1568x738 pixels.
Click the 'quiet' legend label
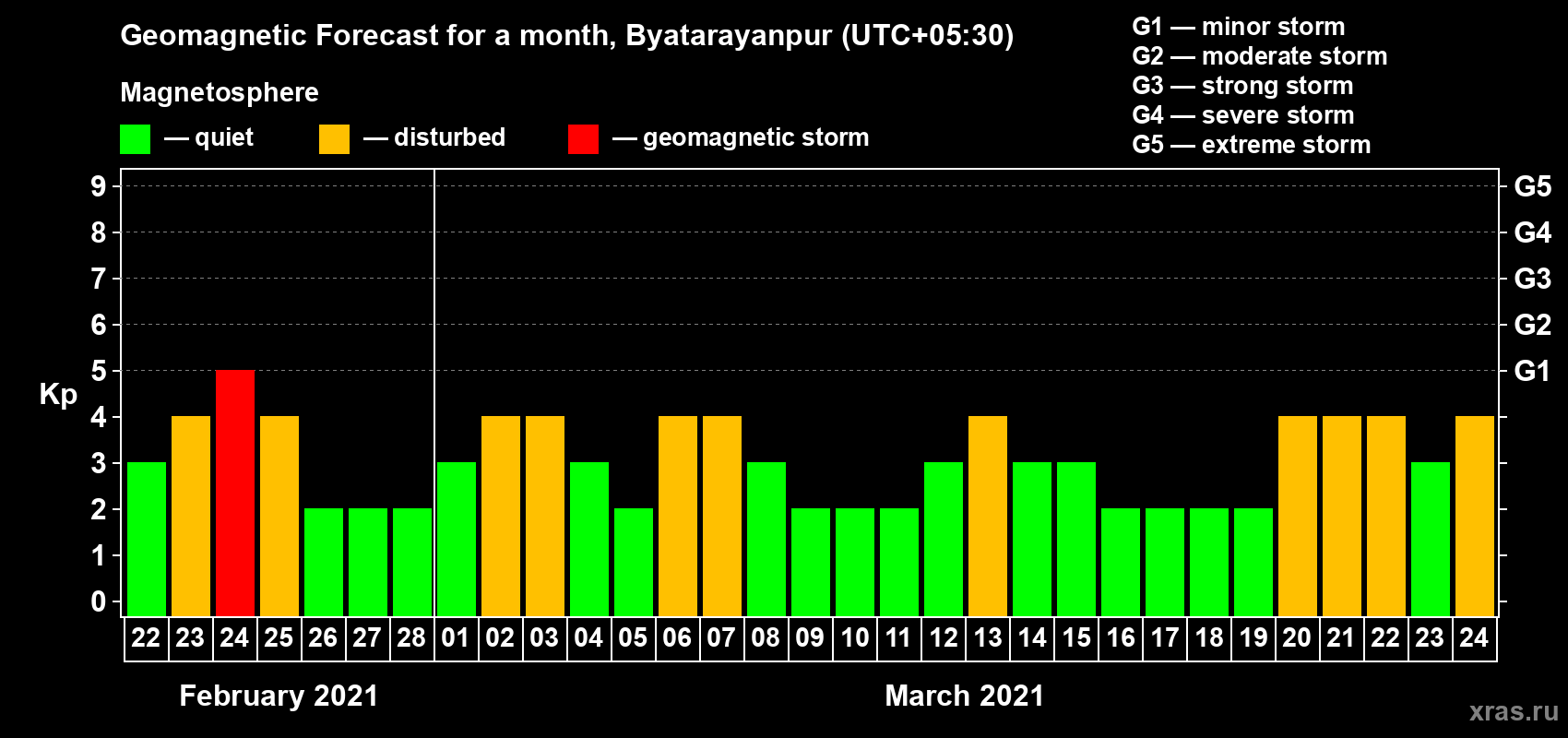(224, 137)
